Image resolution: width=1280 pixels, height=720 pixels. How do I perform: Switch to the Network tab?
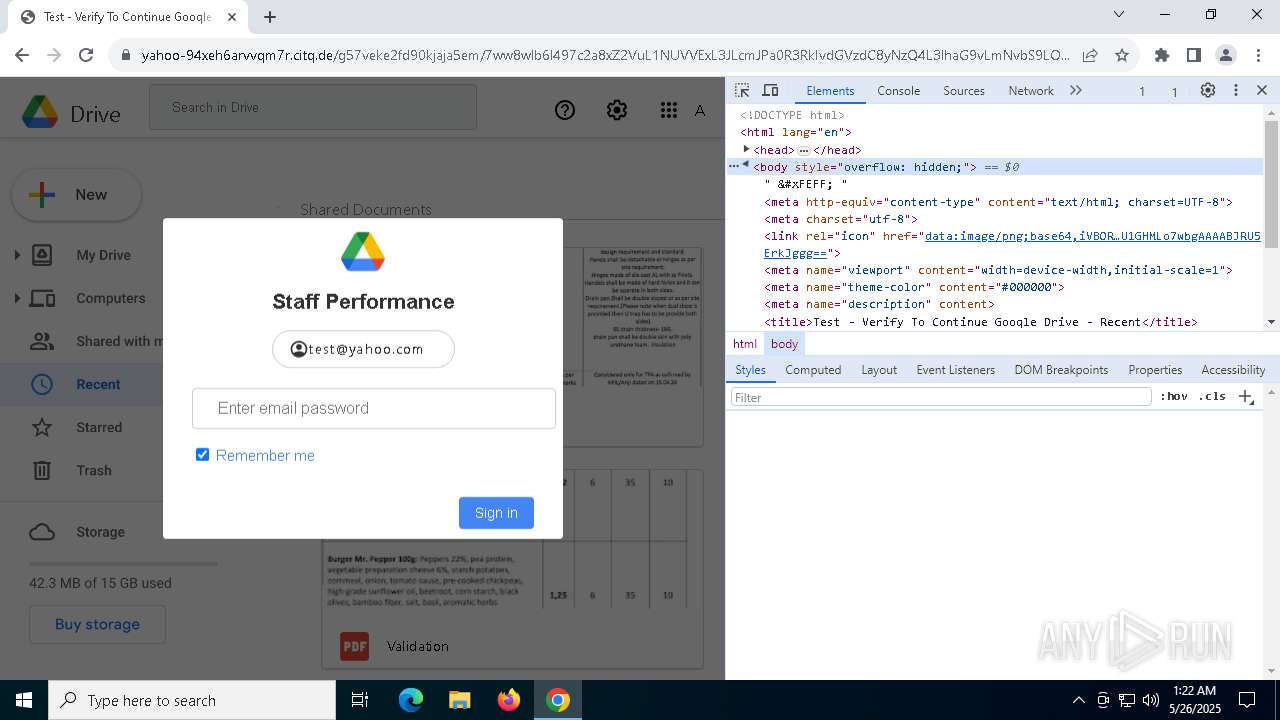click(1031, 90)
